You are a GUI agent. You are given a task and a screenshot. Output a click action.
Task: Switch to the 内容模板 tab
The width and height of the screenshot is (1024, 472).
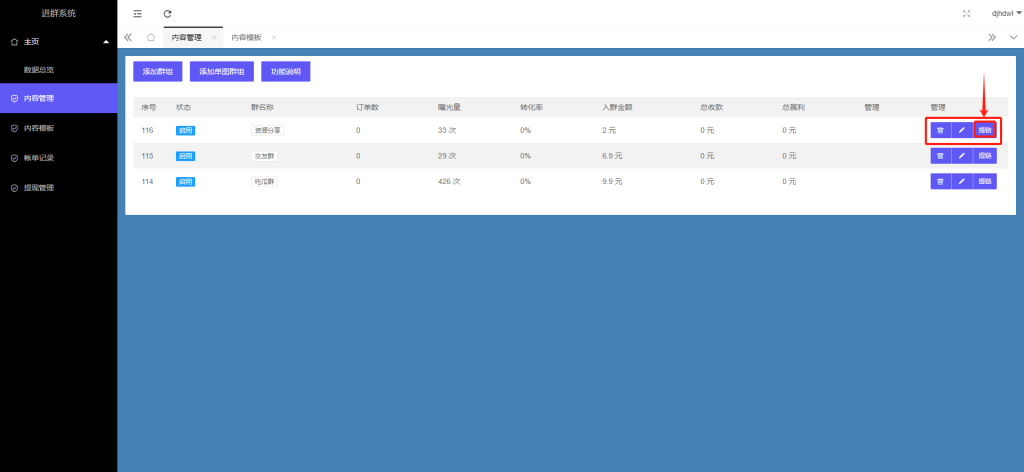click(246, 37)
